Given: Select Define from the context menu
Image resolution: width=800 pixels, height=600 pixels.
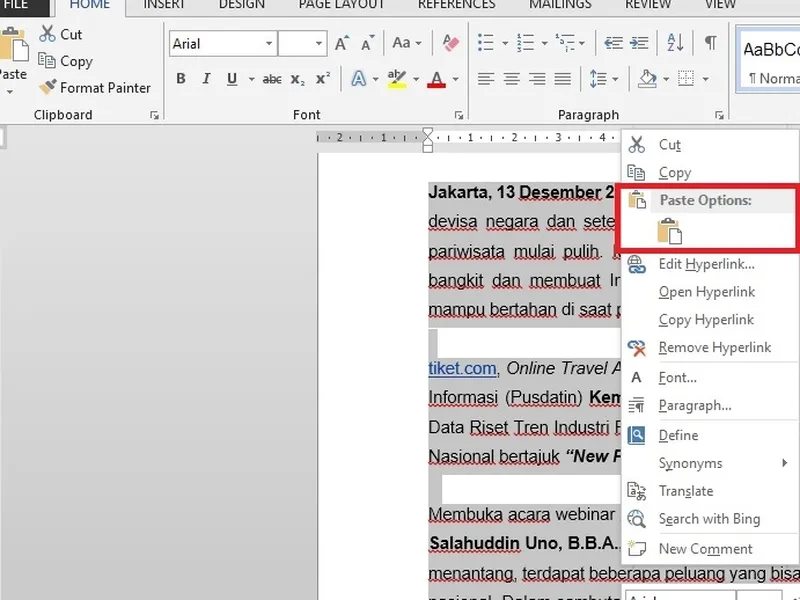Looking at the screenshot, I should (678, 435).
